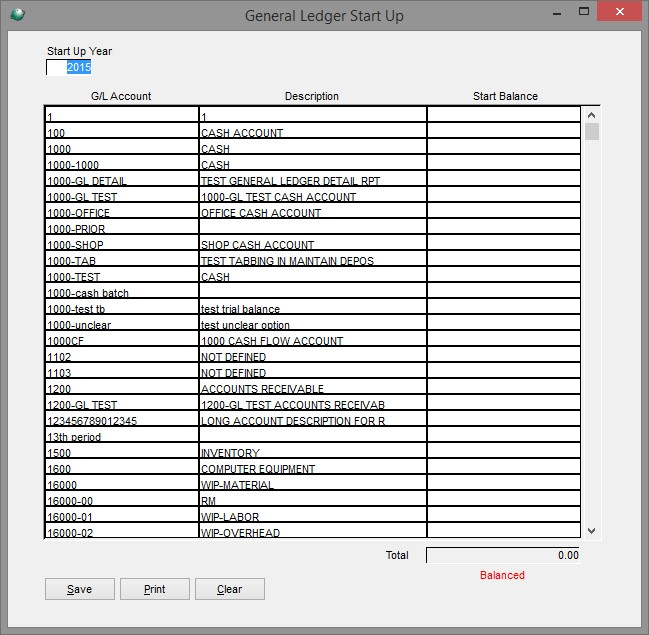The image size is (649, 635).
Task: Click description 'WIP-LABOR'
Action: pyautogui.click(x=313, y=515)
